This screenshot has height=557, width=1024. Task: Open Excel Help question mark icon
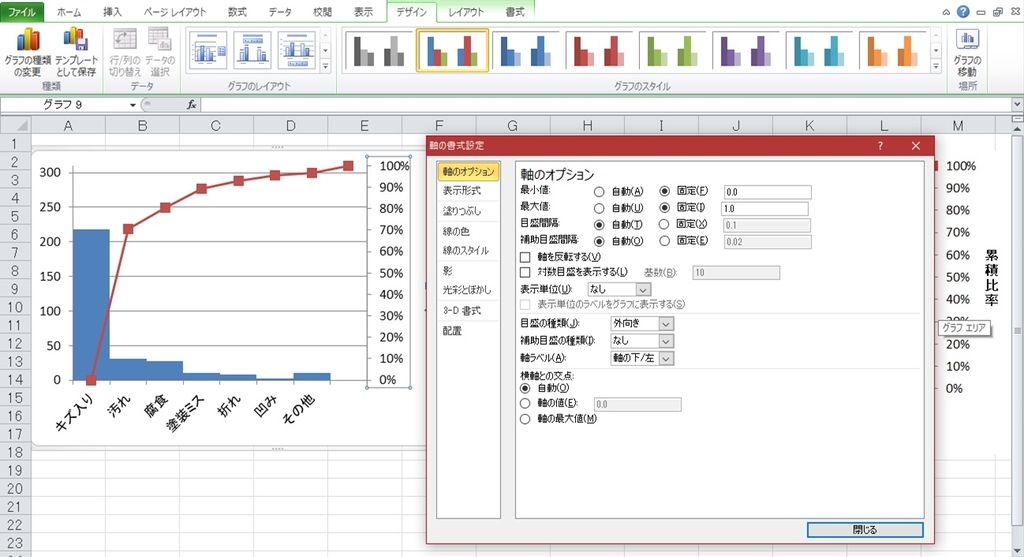click(963, 11)
